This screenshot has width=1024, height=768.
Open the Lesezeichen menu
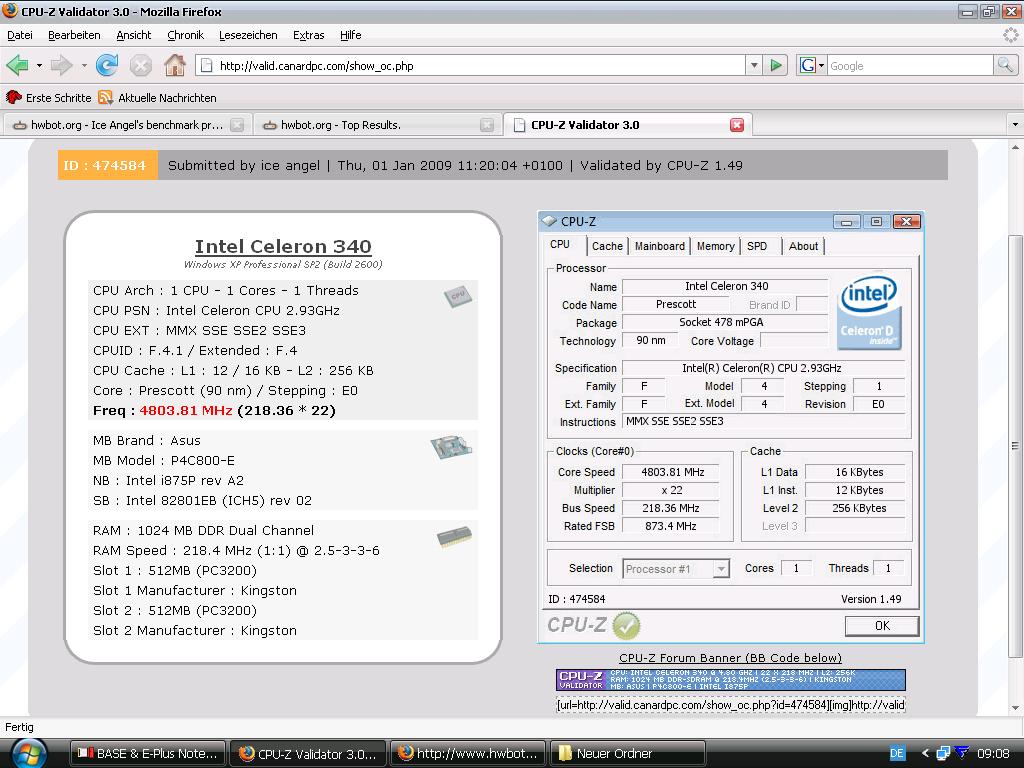[x=248, y=35]
